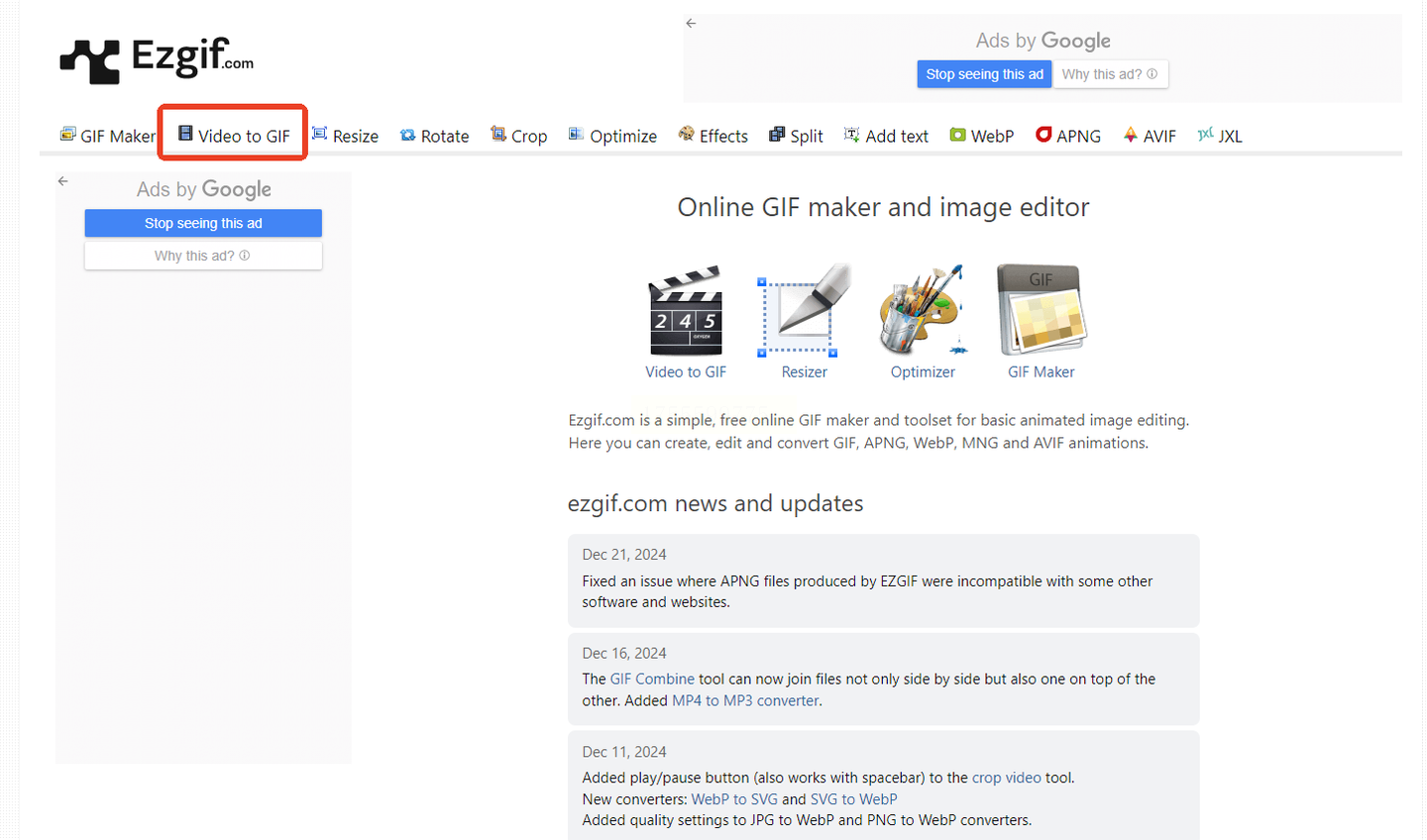Click the clapperboard Video to GIF image

point(686,310)
